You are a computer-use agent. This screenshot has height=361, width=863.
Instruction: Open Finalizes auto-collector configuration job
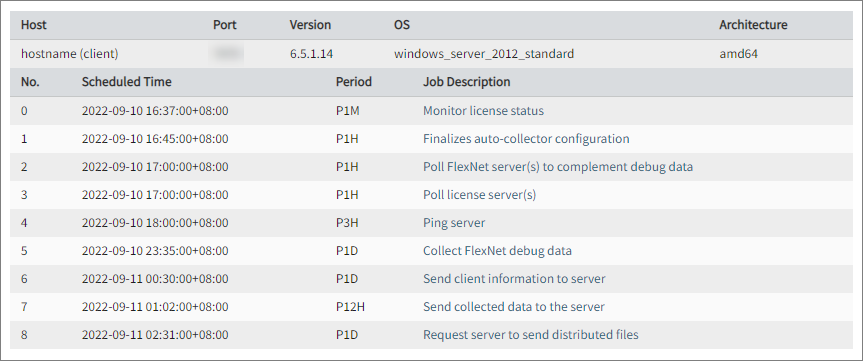pyautogui.click(x=526, y=139)
